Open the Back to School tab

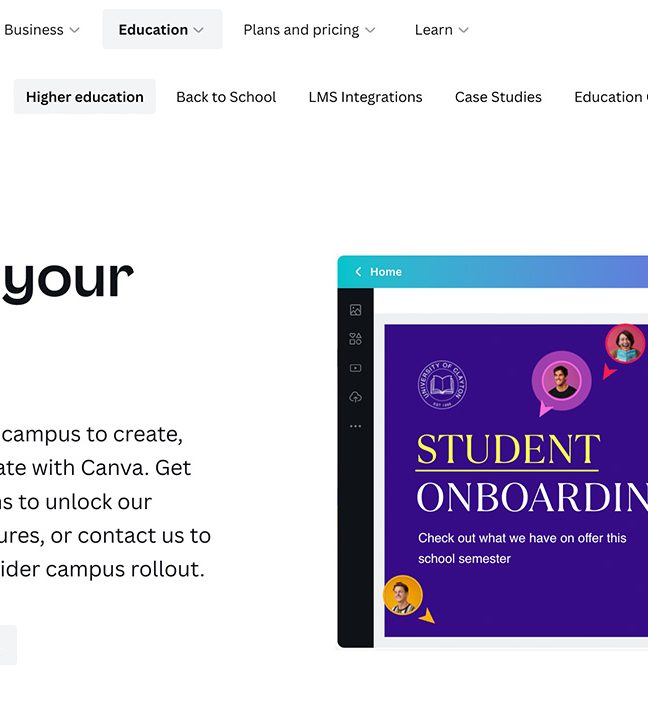(x=226, y=97)
